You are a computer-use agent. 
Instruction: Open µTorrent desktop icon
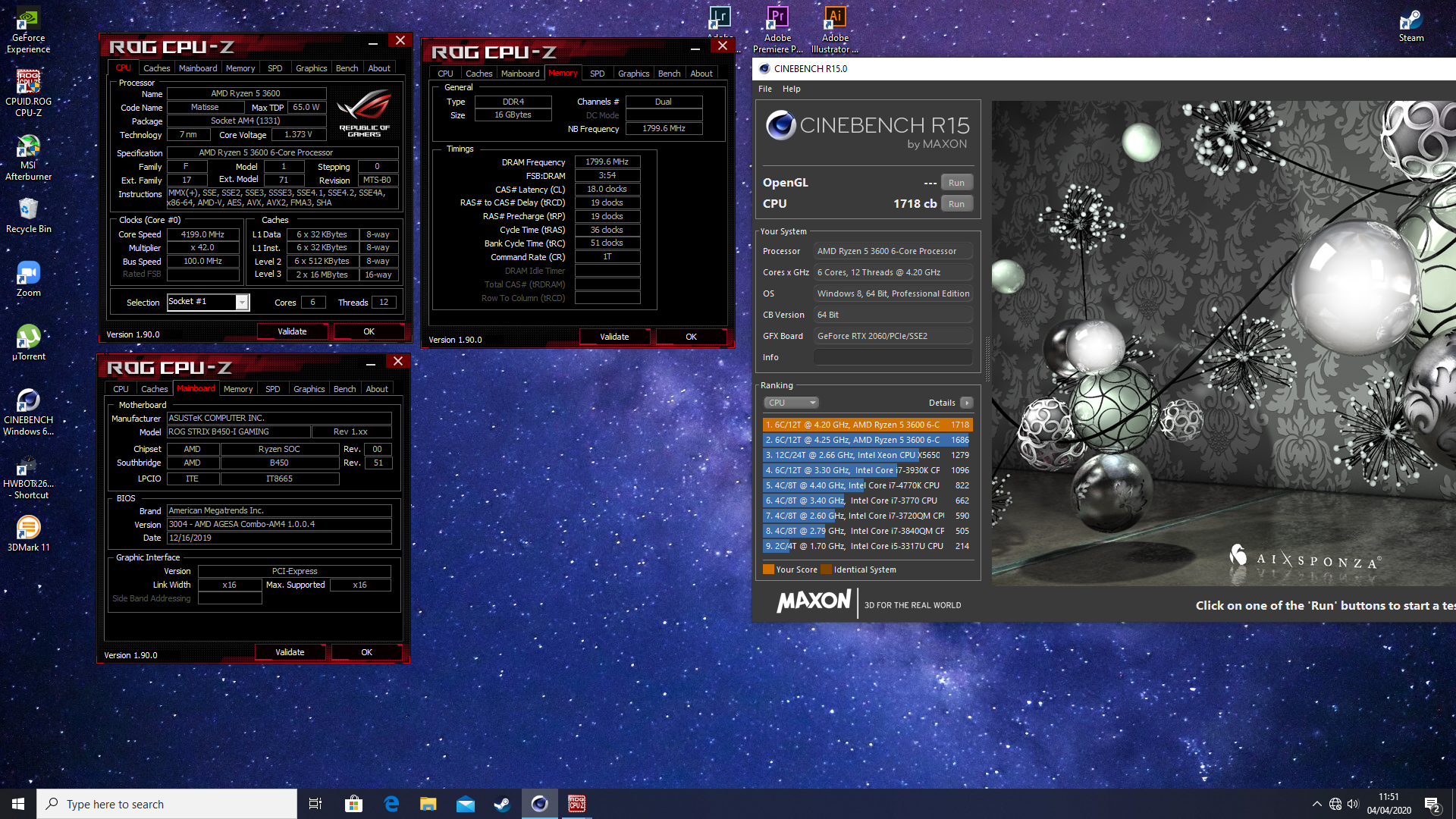[28, 343]
